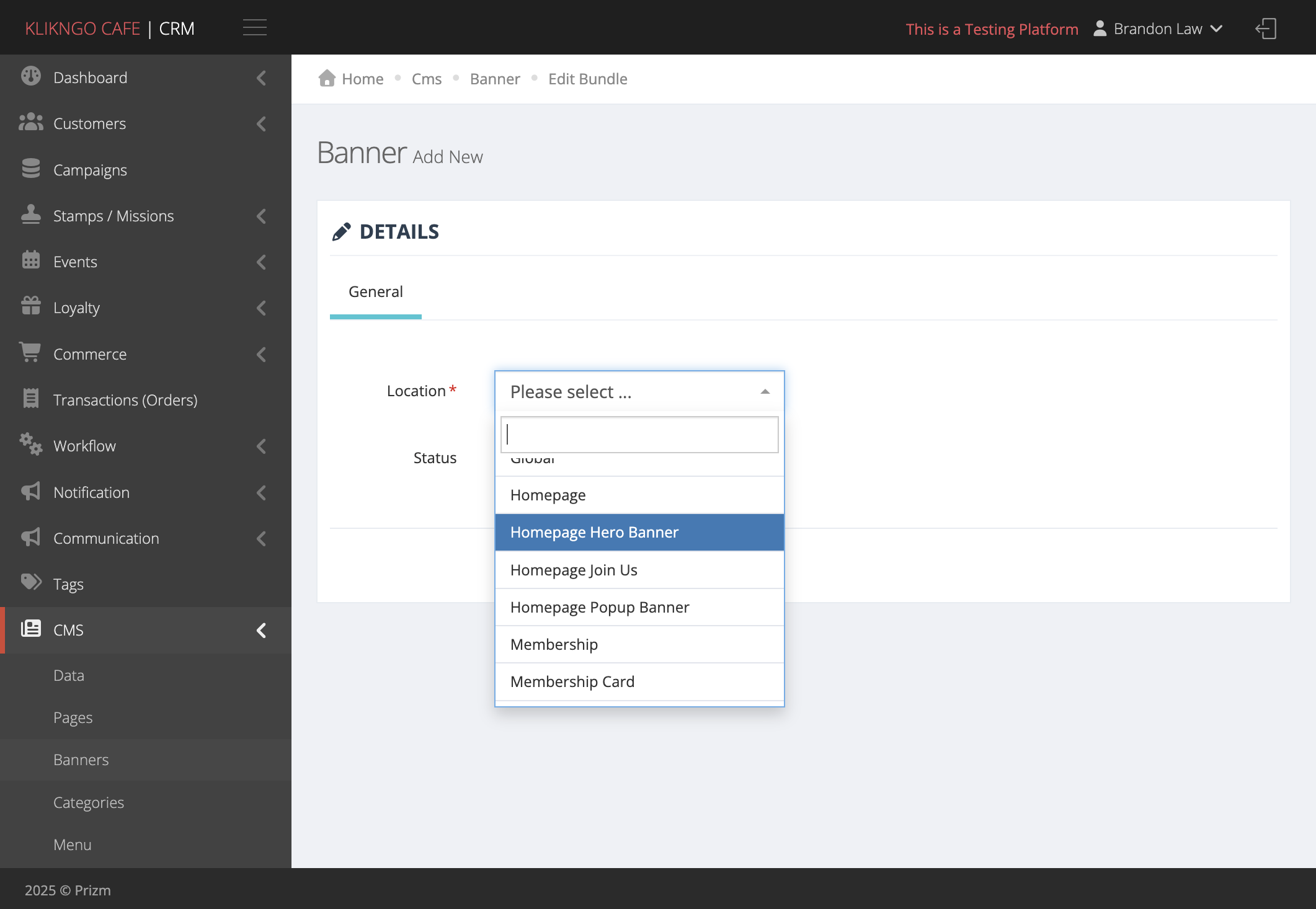Go to Banner breadcrumb link
This screenshot has height=909, width=1316.
pyautogui.click(x=495, y=79)
